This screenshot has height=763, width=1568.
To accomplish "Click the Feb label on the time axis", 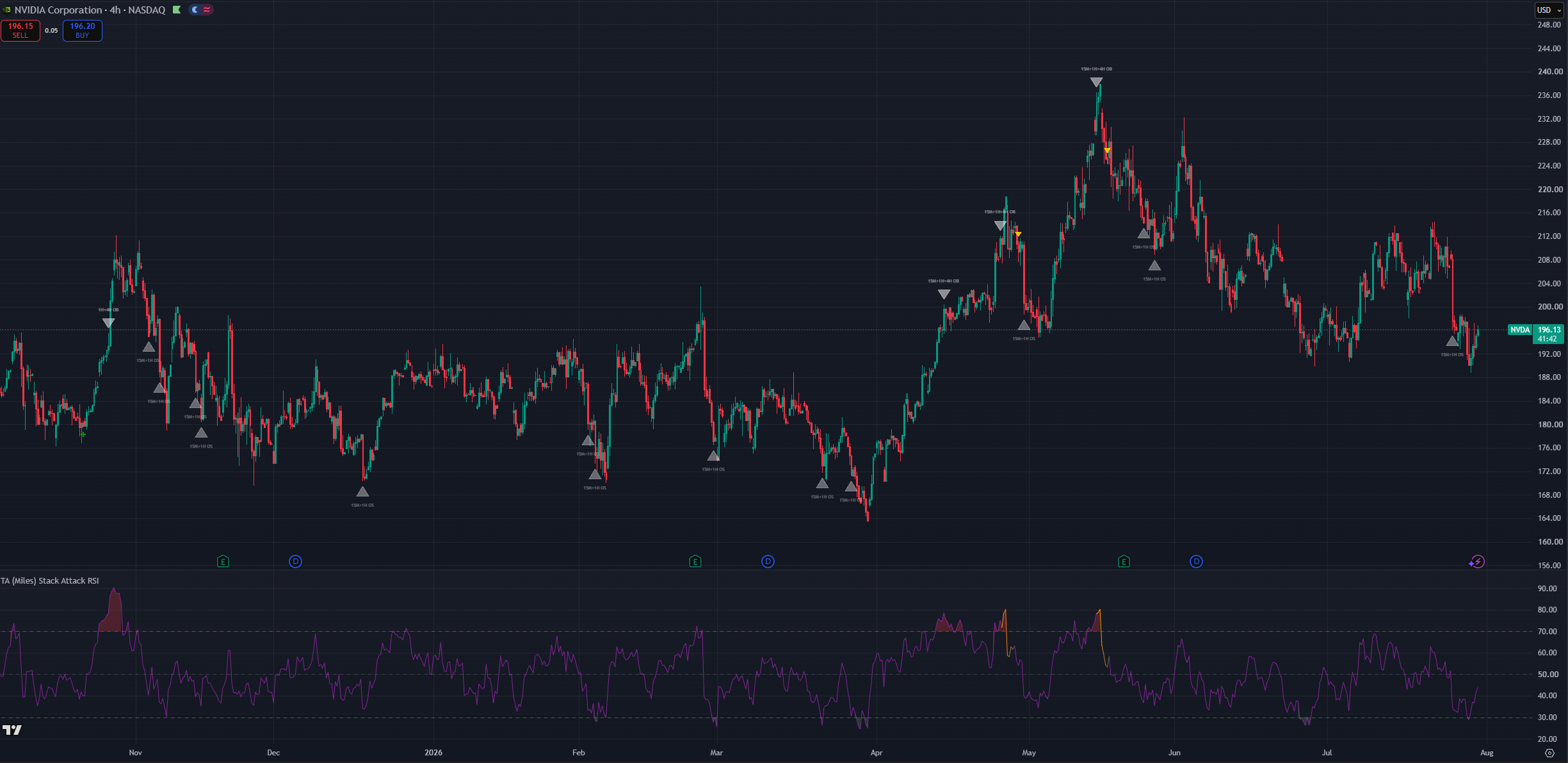I will pos(578,753).
